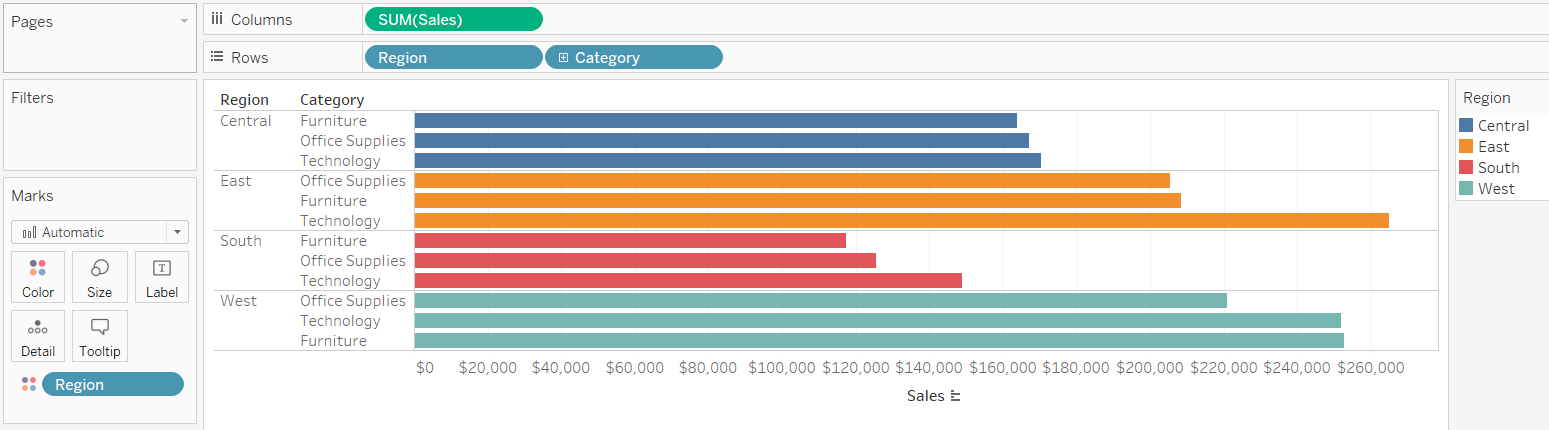Click the Sales axis sort icon
Viewport: 1549px width, 430px height.
(x=955, y=396)
